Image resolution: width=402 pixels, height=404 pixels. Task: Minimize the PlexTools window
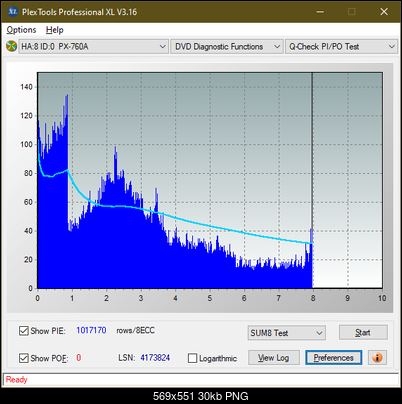click(x=320, y=12)
